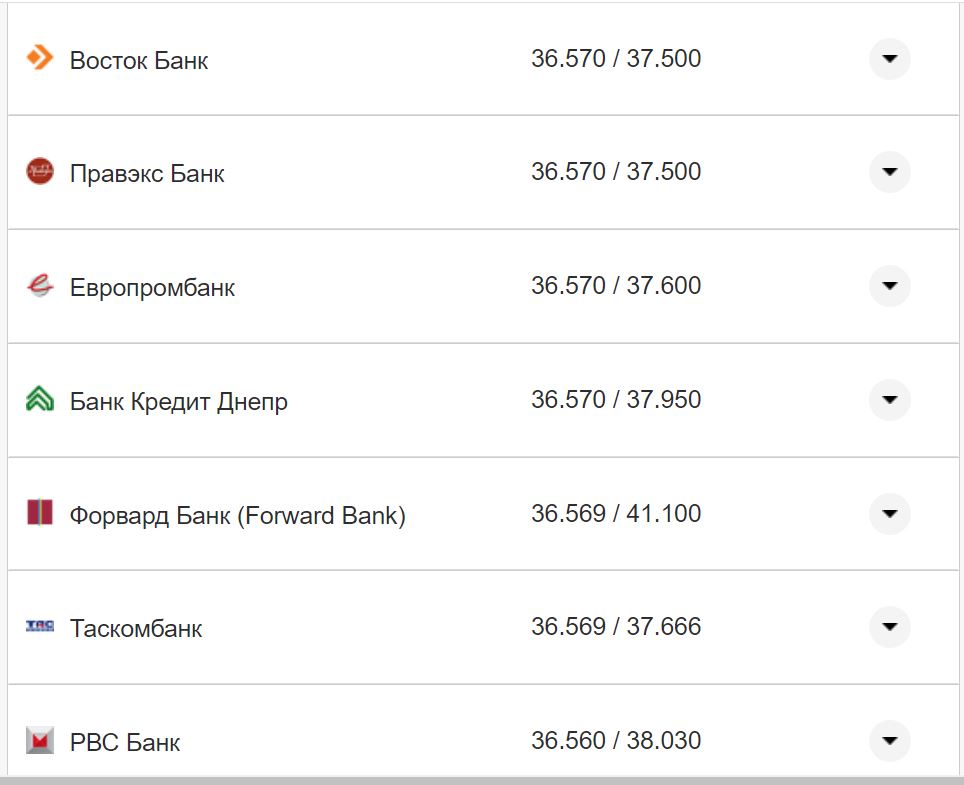Open the Восток Банк name link
964x785 pixels.
click(139, 60)
